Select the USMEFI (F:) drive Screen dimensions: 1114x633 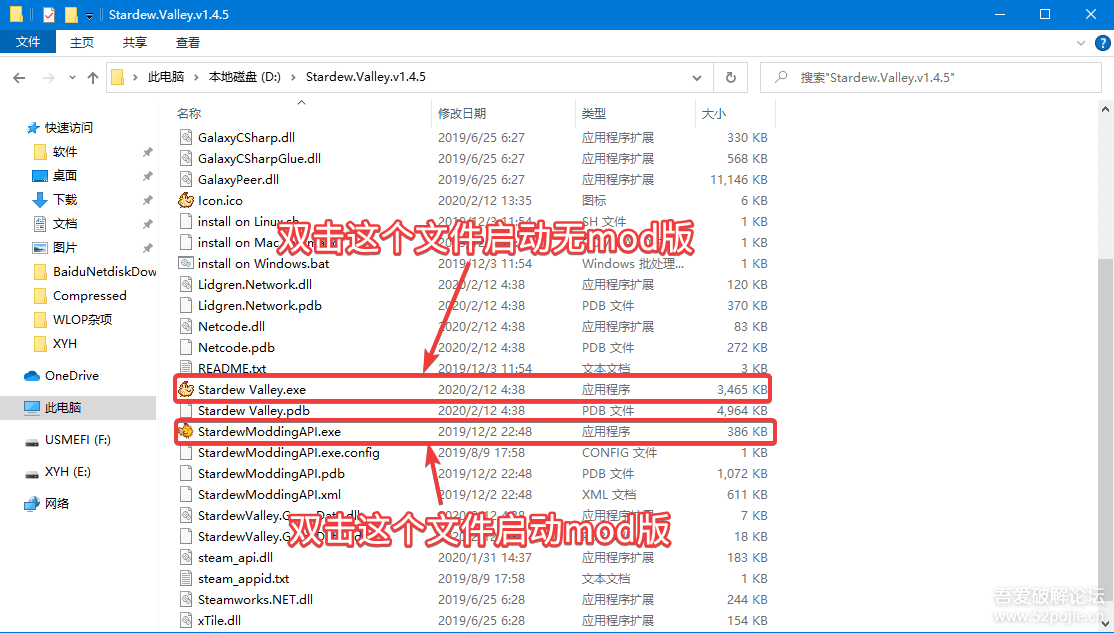pos(77,440)
